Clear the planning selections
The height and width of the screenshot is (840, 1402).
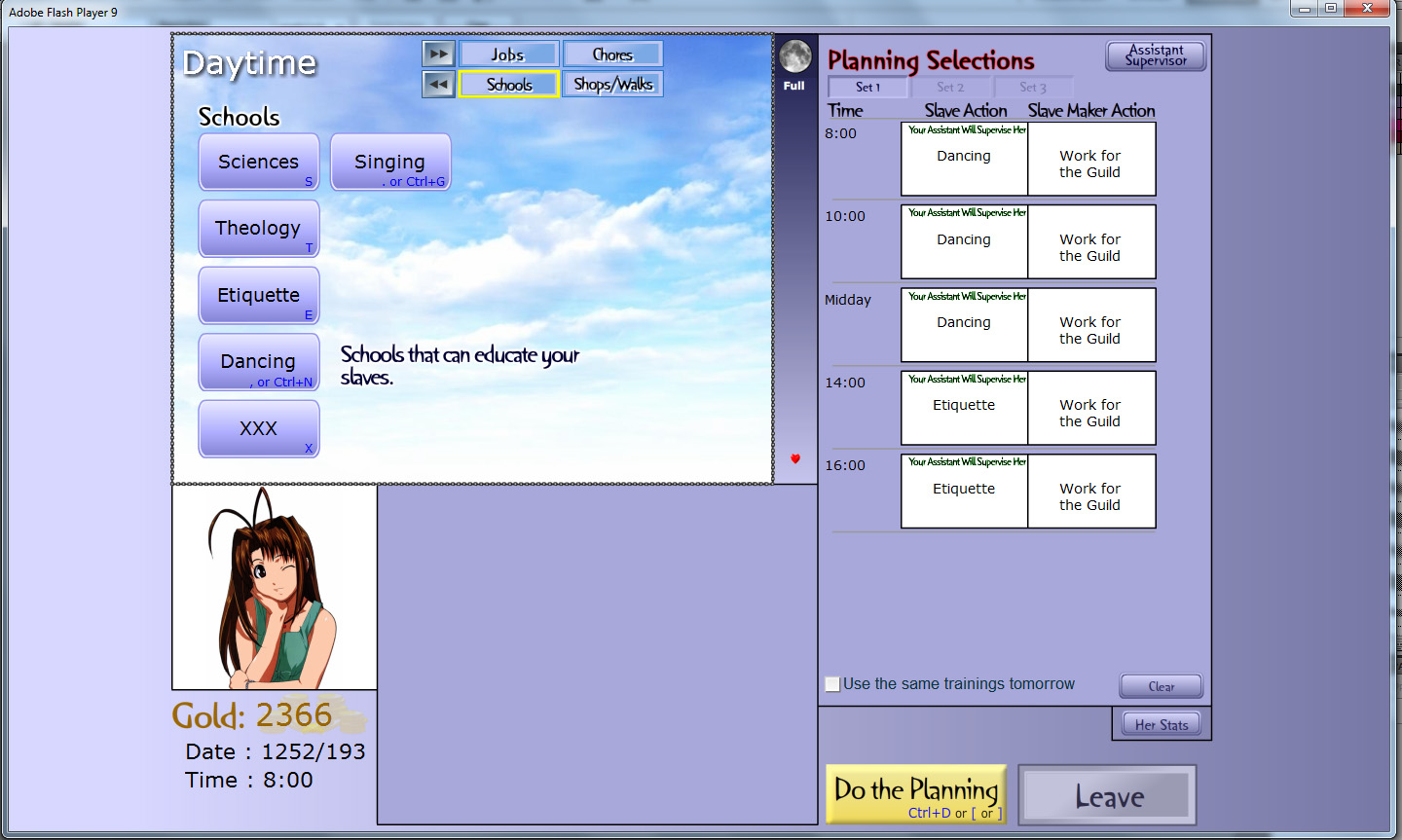click(1161, 686)
